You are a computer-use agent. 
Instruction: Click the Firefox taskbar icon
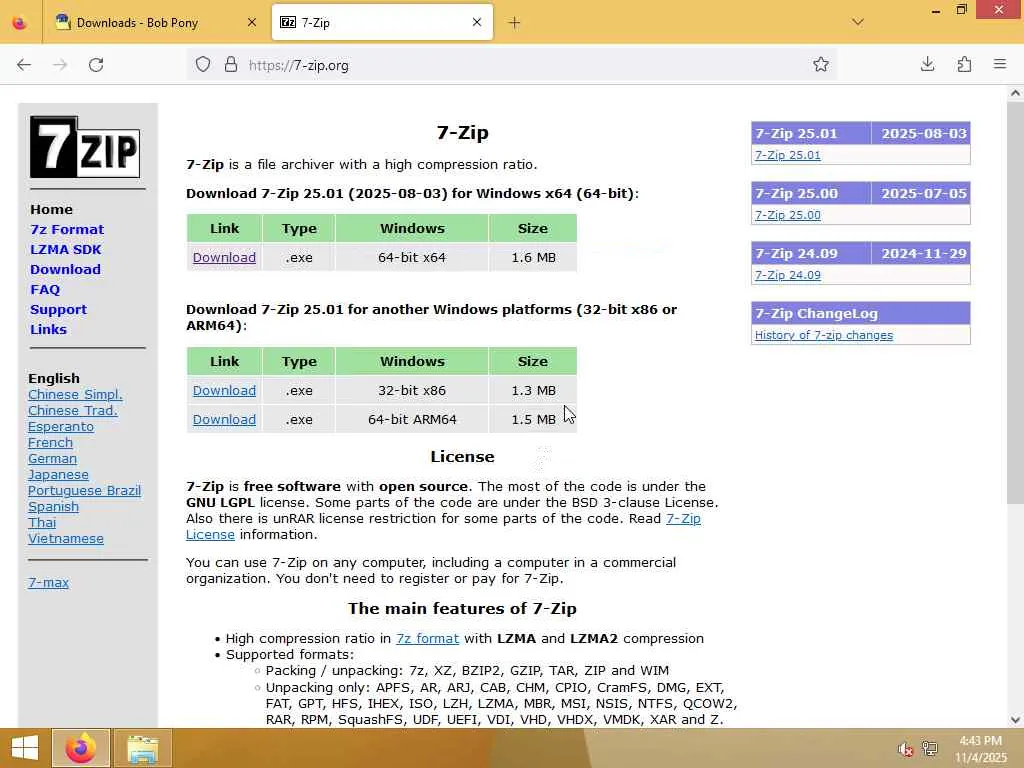(81, 748)
